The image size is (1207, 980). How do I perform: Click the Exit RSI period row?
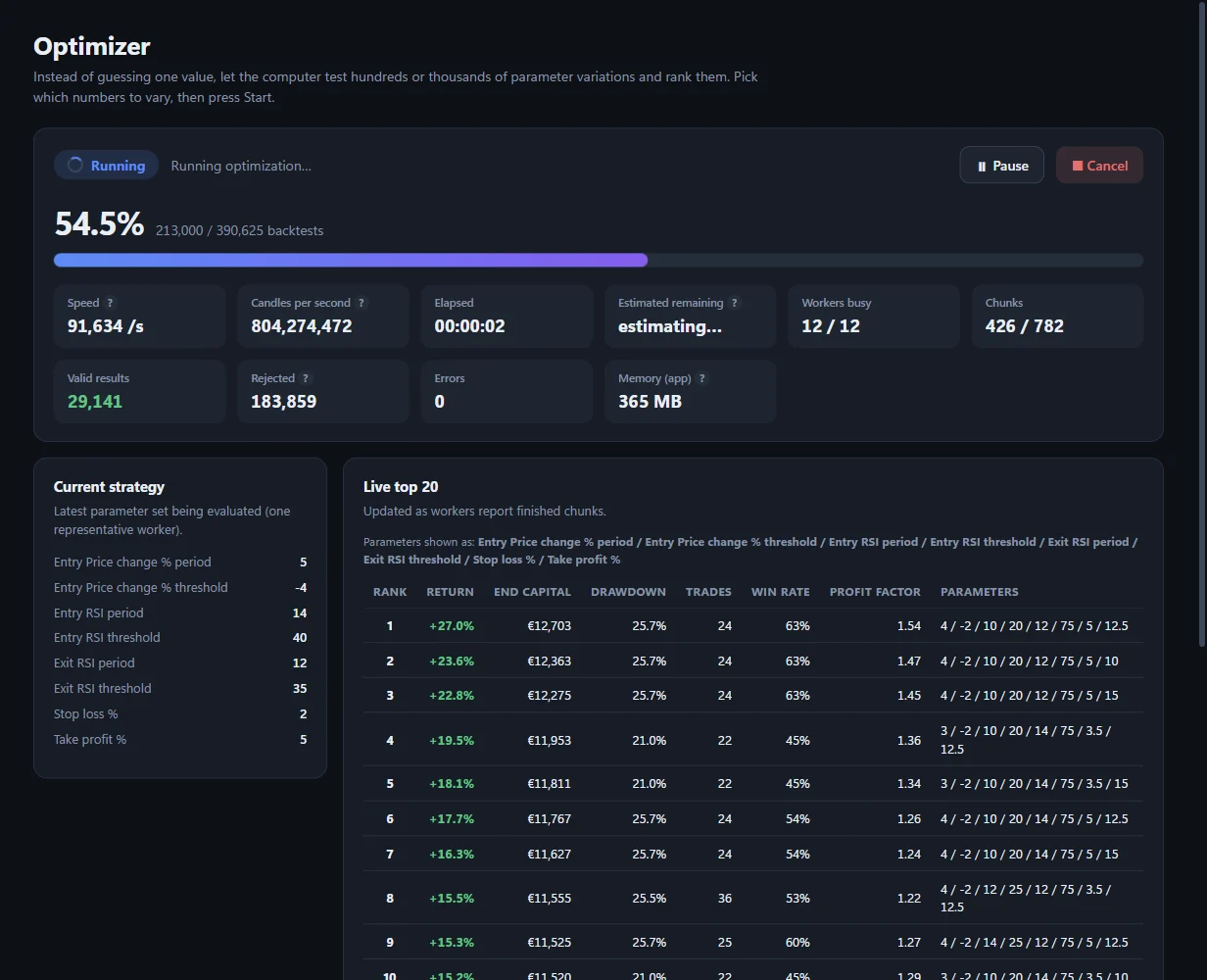[x=180, y=662]
